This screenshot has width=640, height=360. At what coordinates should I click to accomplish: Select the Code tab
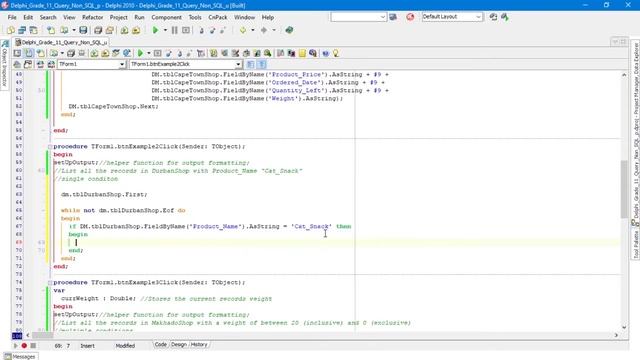click(x=160, y=345)
